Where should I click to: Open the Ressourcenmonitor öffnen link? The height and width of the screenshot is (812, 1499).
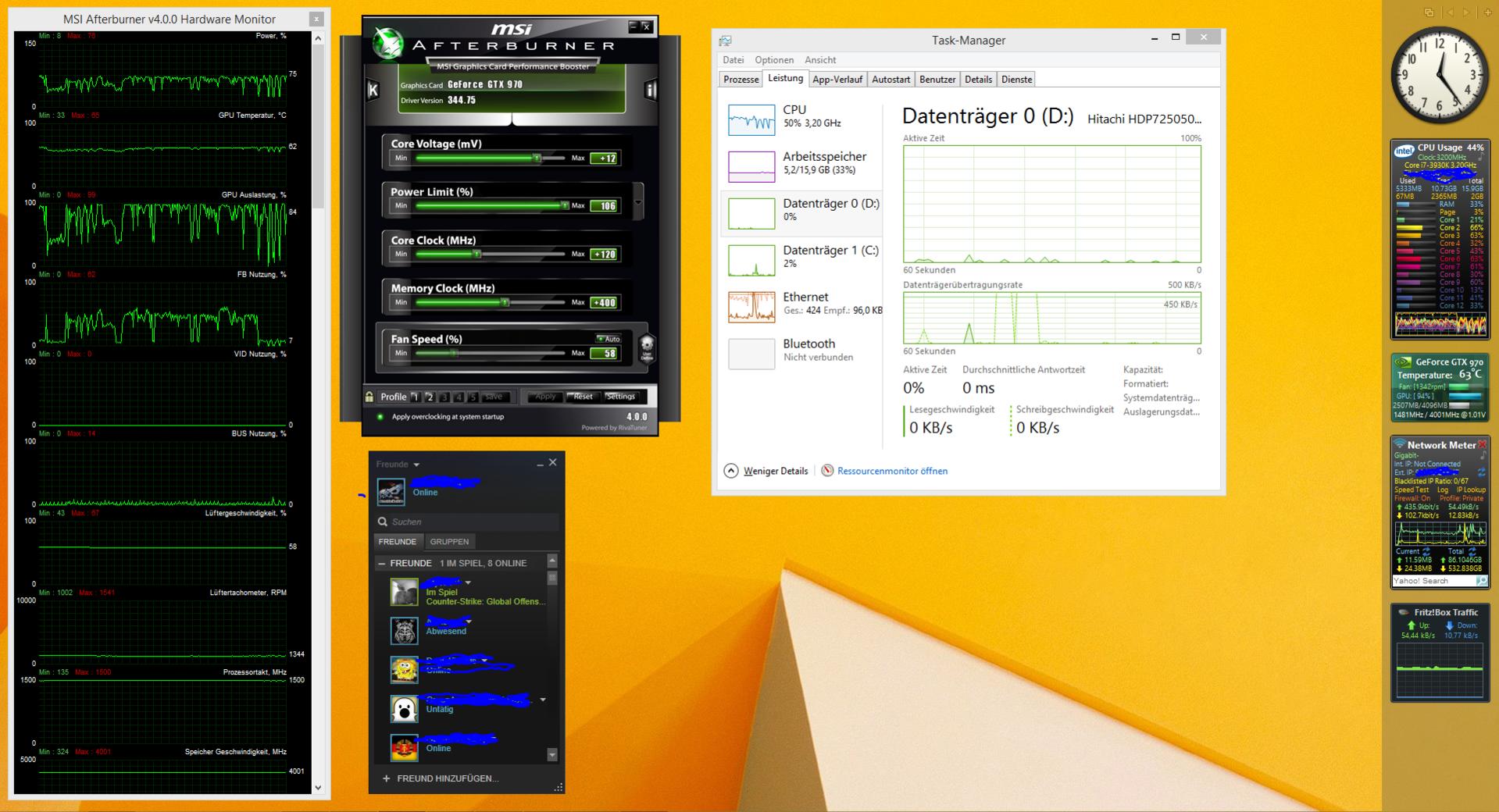(892, 471)
